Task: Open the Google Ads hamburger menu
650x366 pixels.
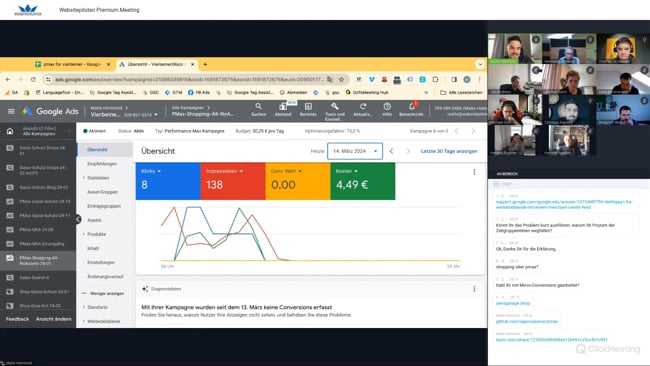Action: [x=11, y=111]
